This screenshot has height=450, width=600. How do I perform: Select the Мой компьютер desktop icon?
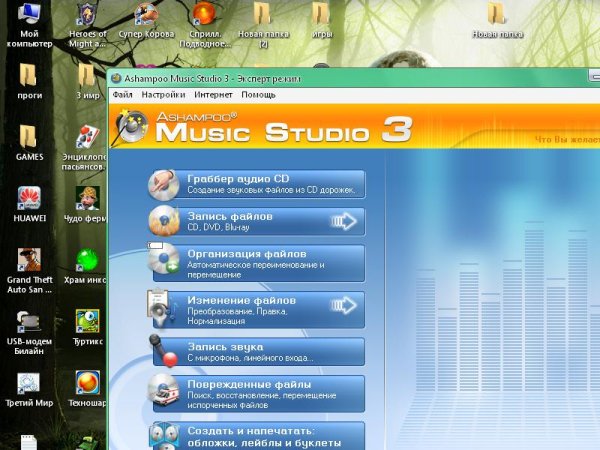coord(29,25)
